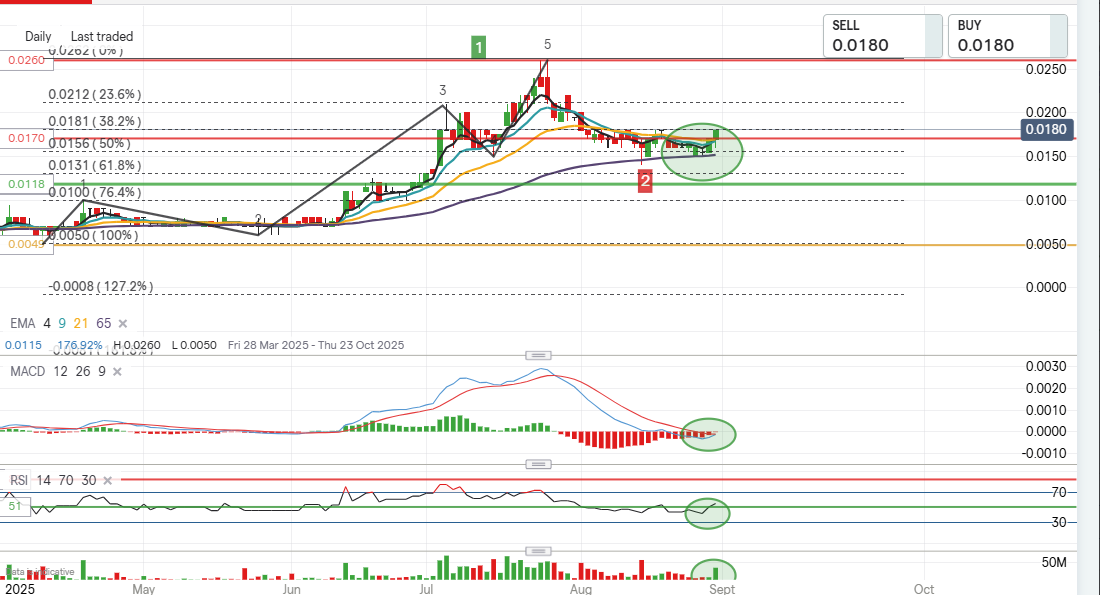Open the Daily timeframe selector
Screen dimensions: 1100x595
click(x=38, y=36)
